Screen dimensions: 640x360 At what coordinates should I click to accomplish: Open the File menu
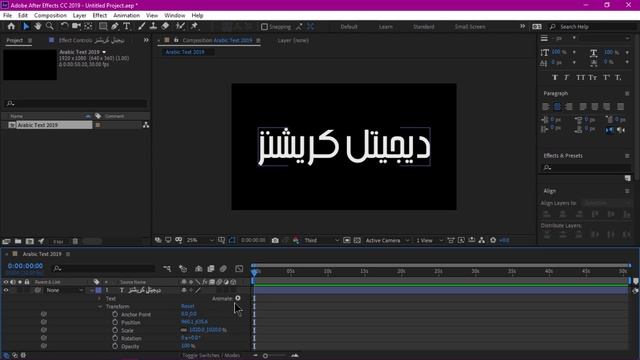(x=7, y=15)
